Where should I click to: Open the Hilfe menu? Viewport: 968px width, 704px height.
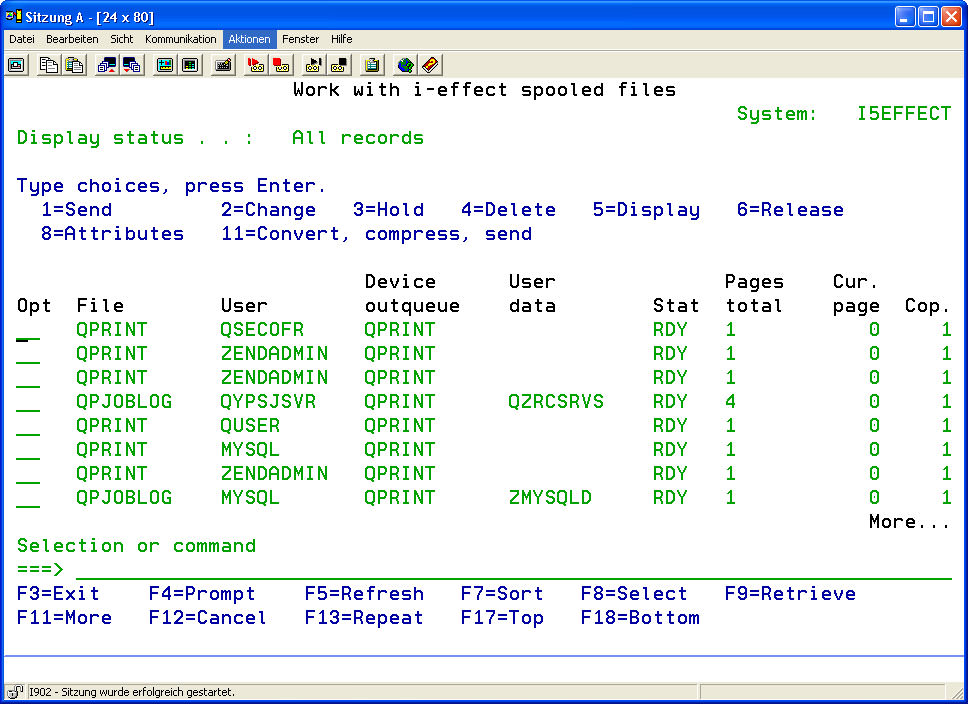click(x=341, y=39)
